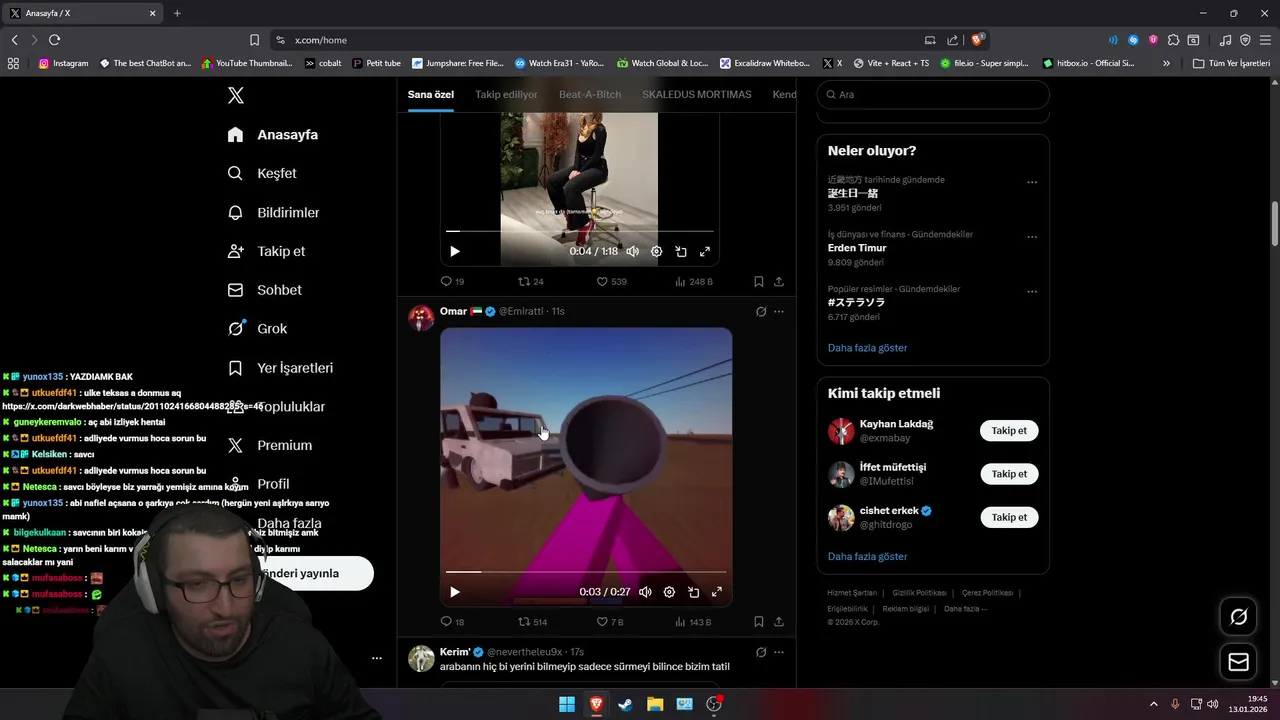Reply to Omar's post with 18 comments
The width and height of the screenshot is (1280, 720).
(452, 622)
